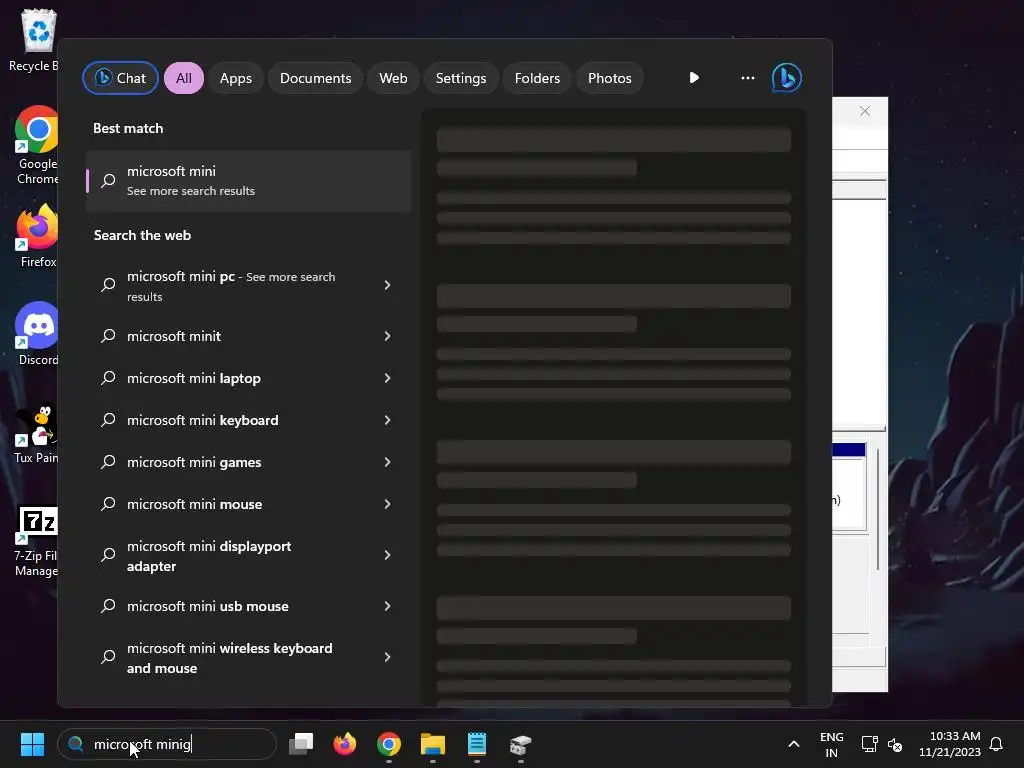Open Bing Chat from the search panel
Image resolution: width=1024 pixels, height=768 pixels.
click(120, 78)
